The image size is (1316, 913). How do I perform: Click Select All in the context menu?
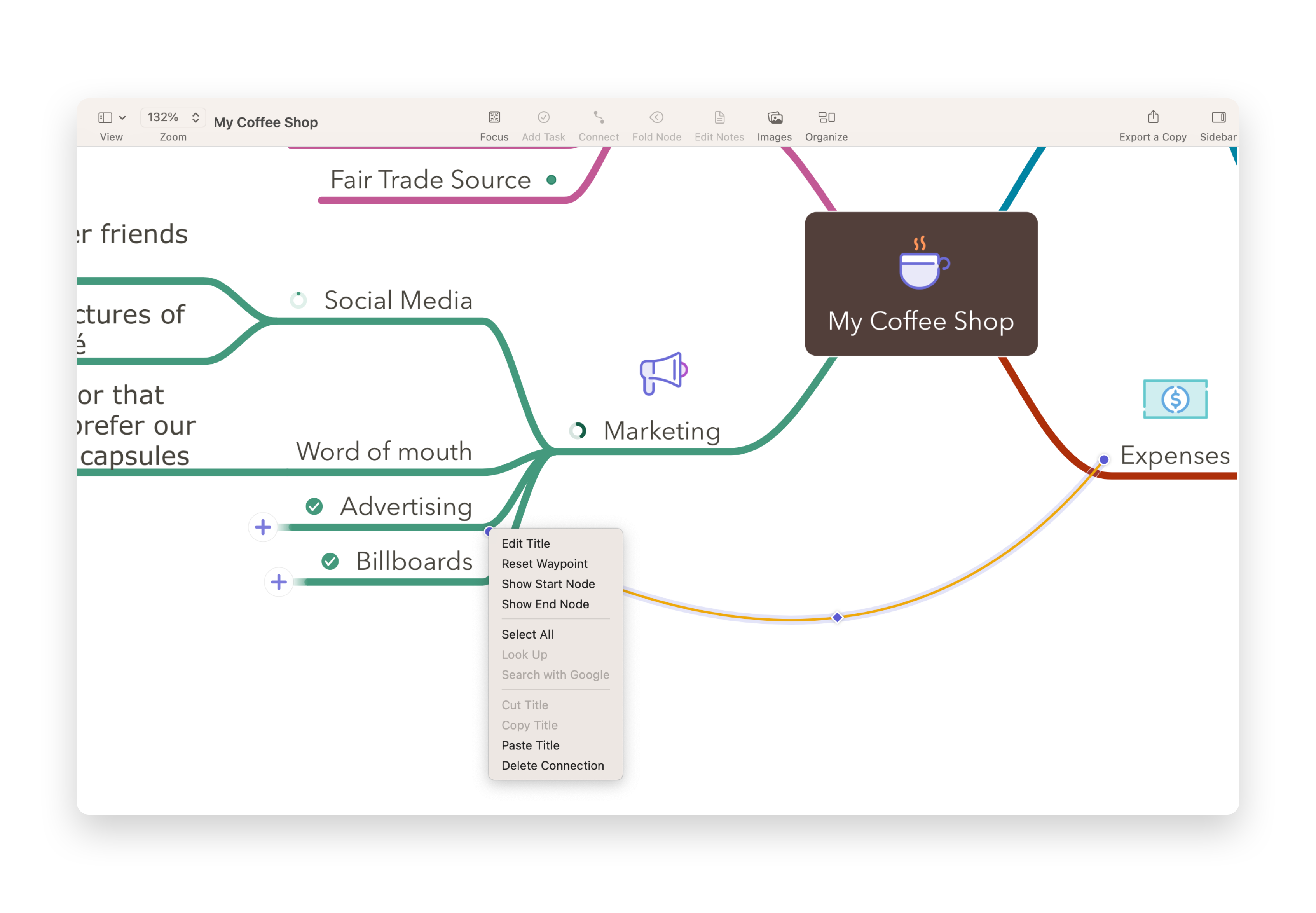527,634
